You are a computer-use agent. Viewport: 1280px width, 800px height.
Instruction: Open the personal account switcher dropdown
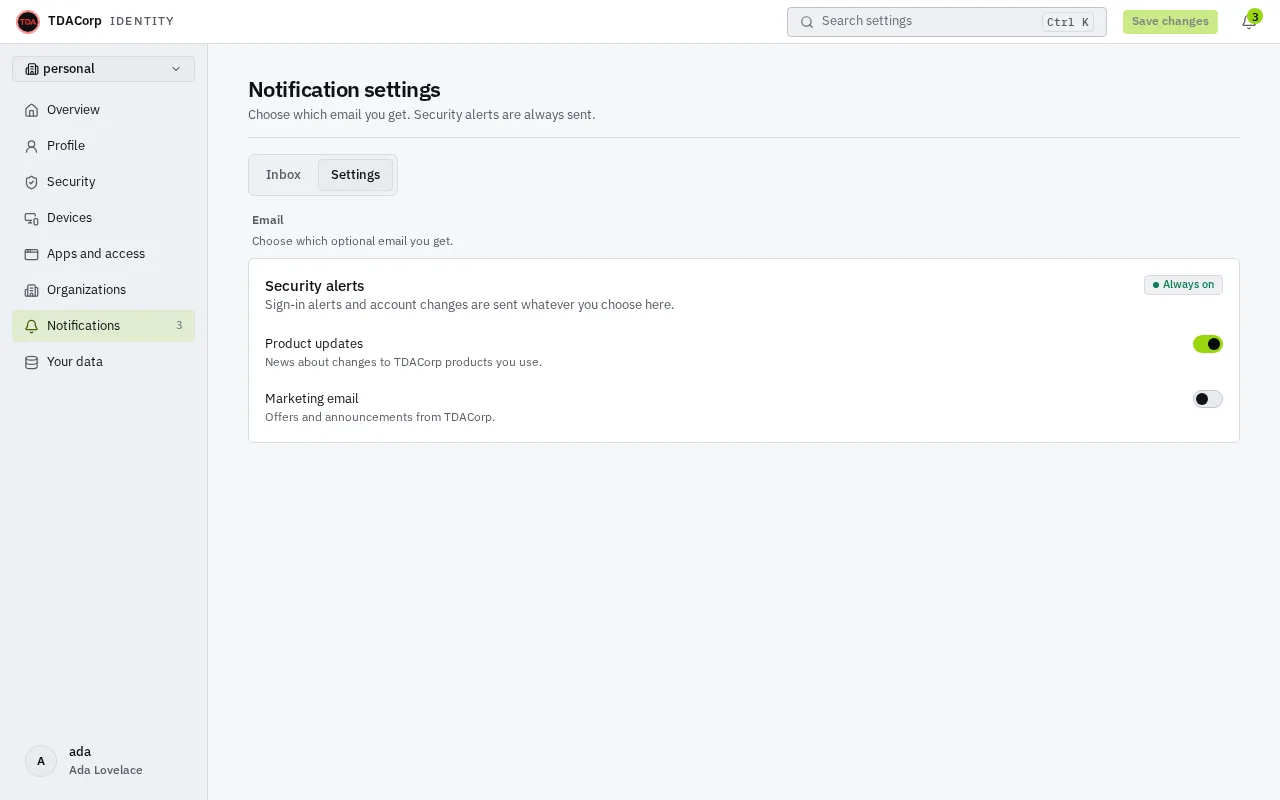[104, 69]
